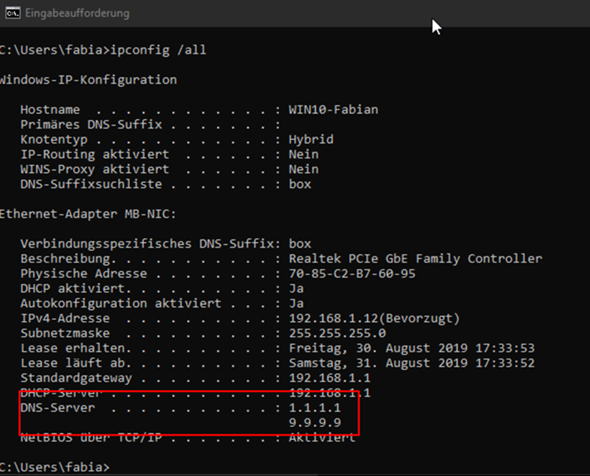Click the Lease läuft ab date value

412,363
